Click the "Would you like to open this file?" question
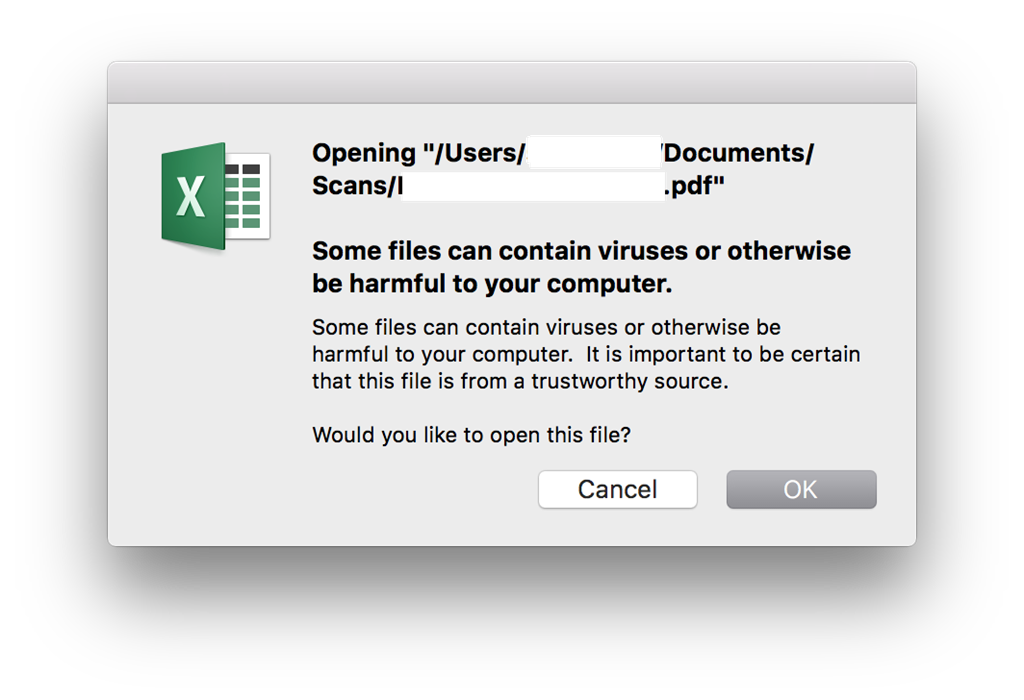Screen dimensions: 1024x700 pyautogui.click(x=472, y=435)
